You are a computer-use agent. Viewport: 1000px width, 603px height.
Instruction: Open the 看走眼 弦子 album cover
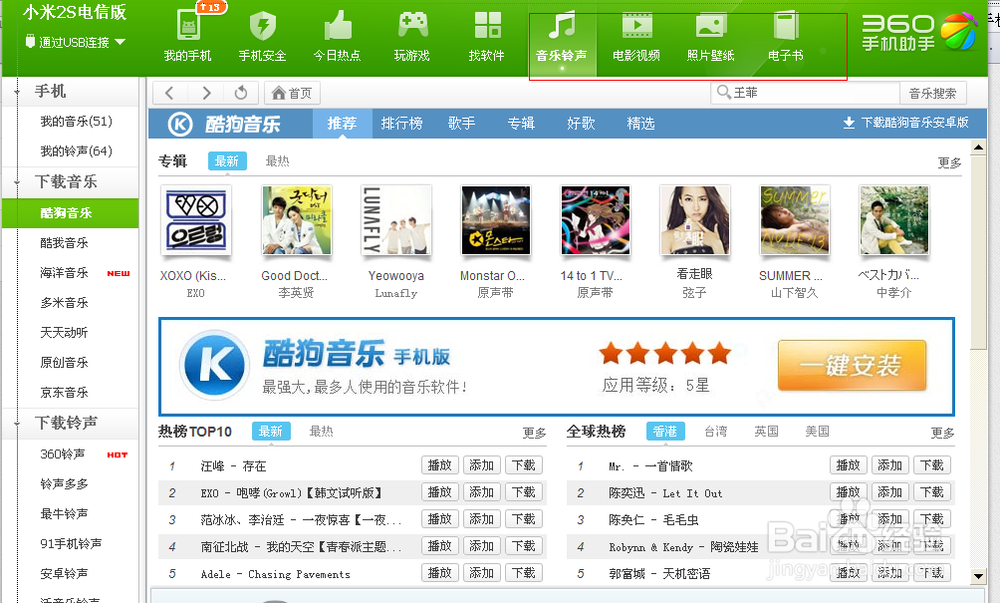[695, 220]
